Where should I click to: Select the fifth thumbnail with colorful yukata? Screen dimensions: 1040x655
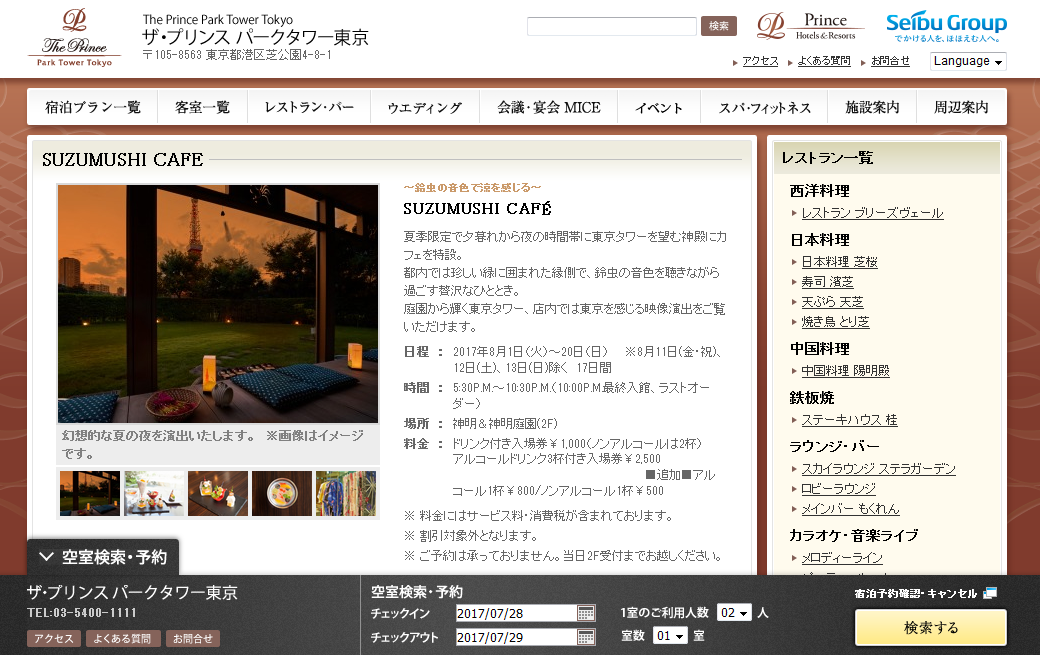(x=346, y=493)
